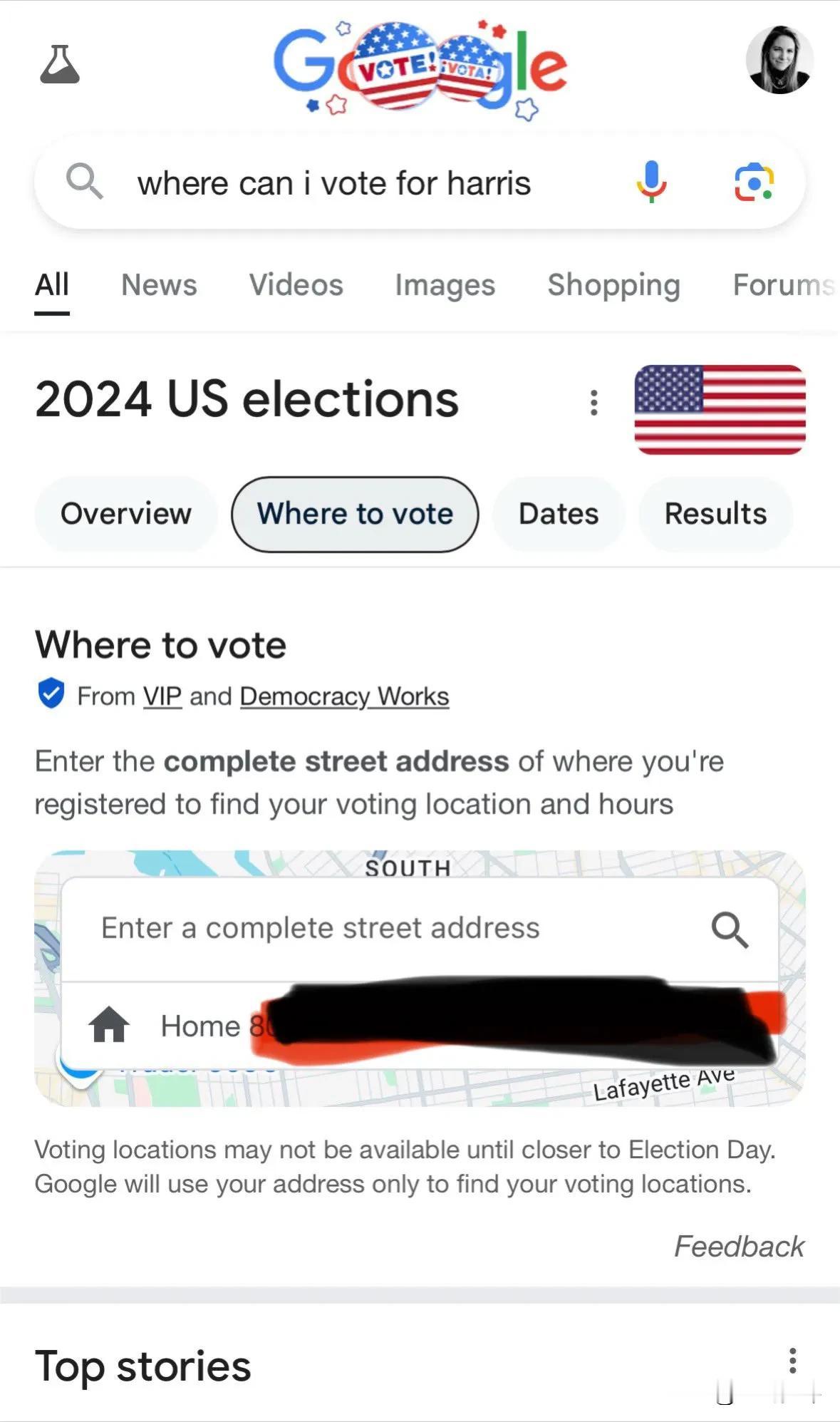
Task: Select the Overview chip
Action: click(x=126, y=514)
